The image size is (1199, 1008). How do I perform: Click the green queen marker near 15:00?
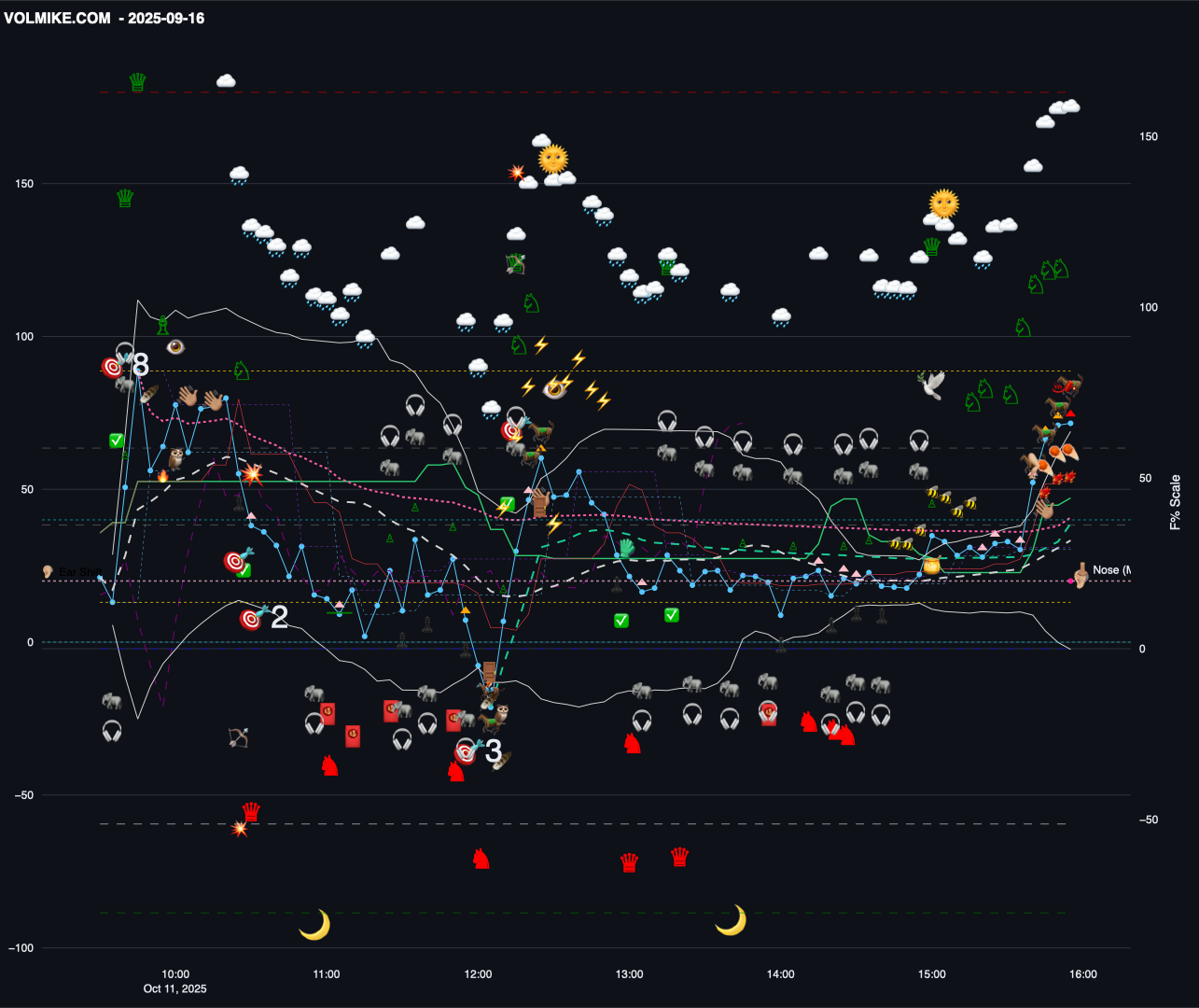(x=931, y=246)
